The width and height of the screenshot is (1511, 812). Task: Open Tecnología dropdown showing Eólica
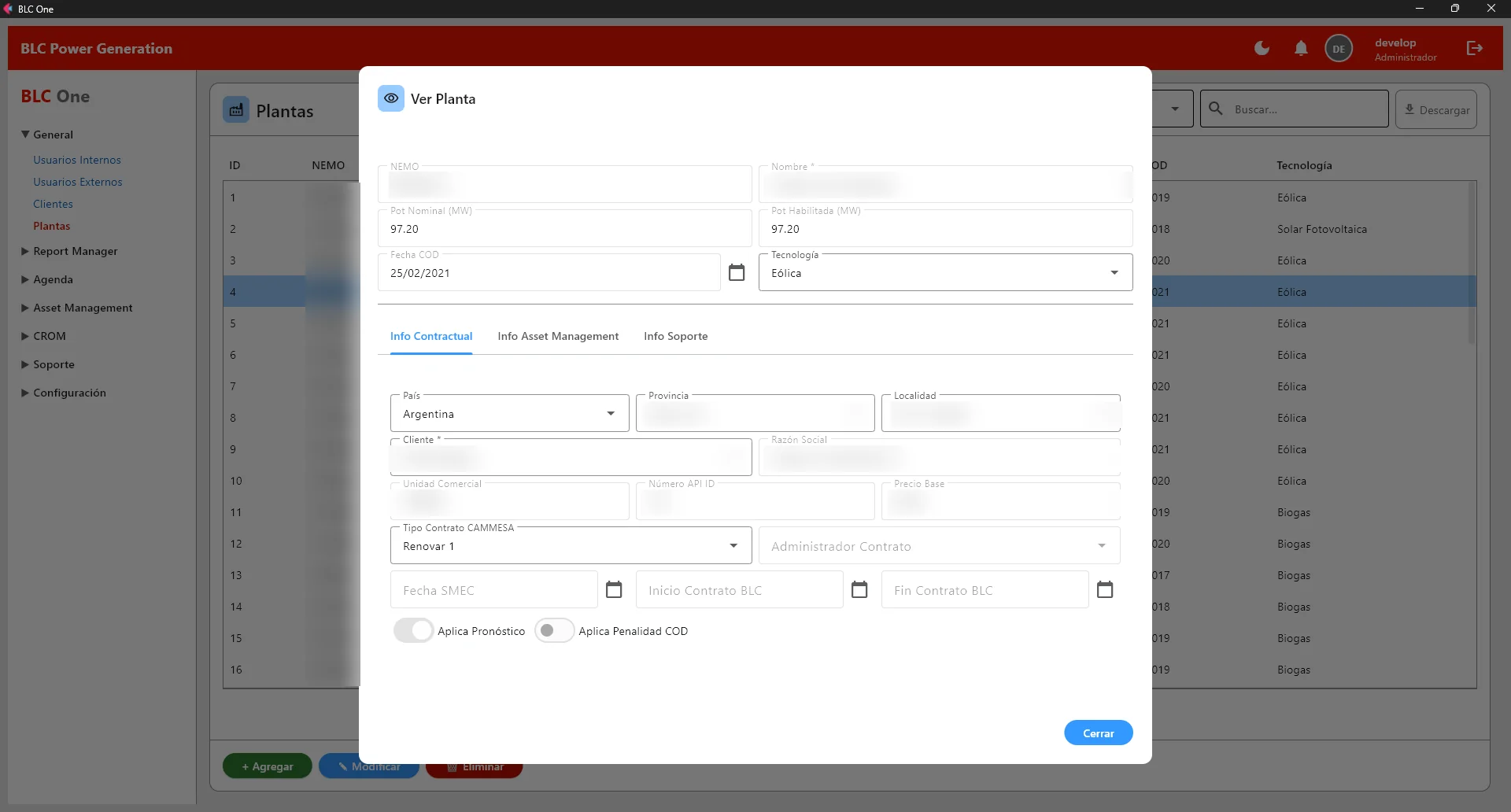click(945, 272)
